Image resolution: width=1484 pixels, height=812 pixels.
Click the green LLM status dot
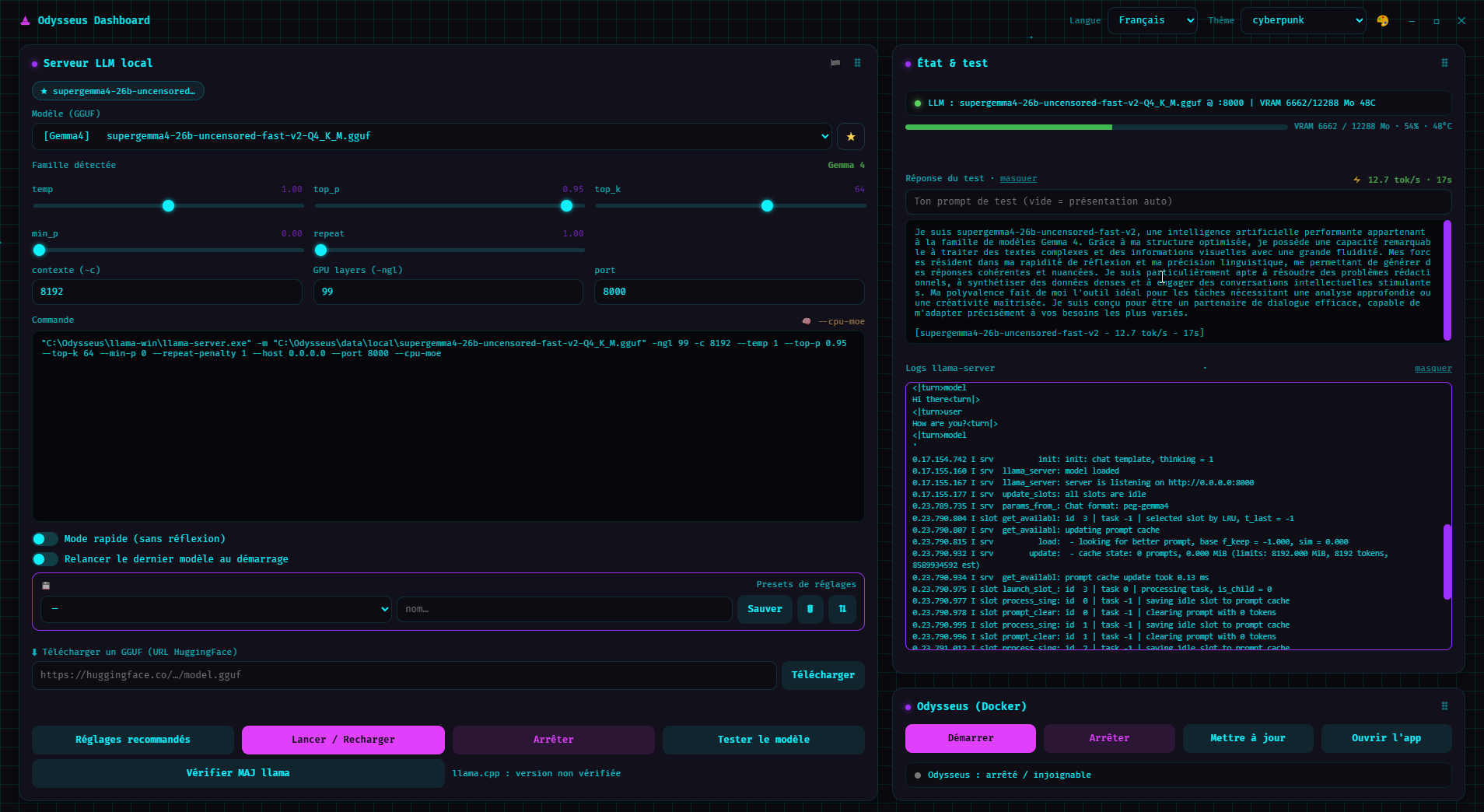(x=918, y=103)
